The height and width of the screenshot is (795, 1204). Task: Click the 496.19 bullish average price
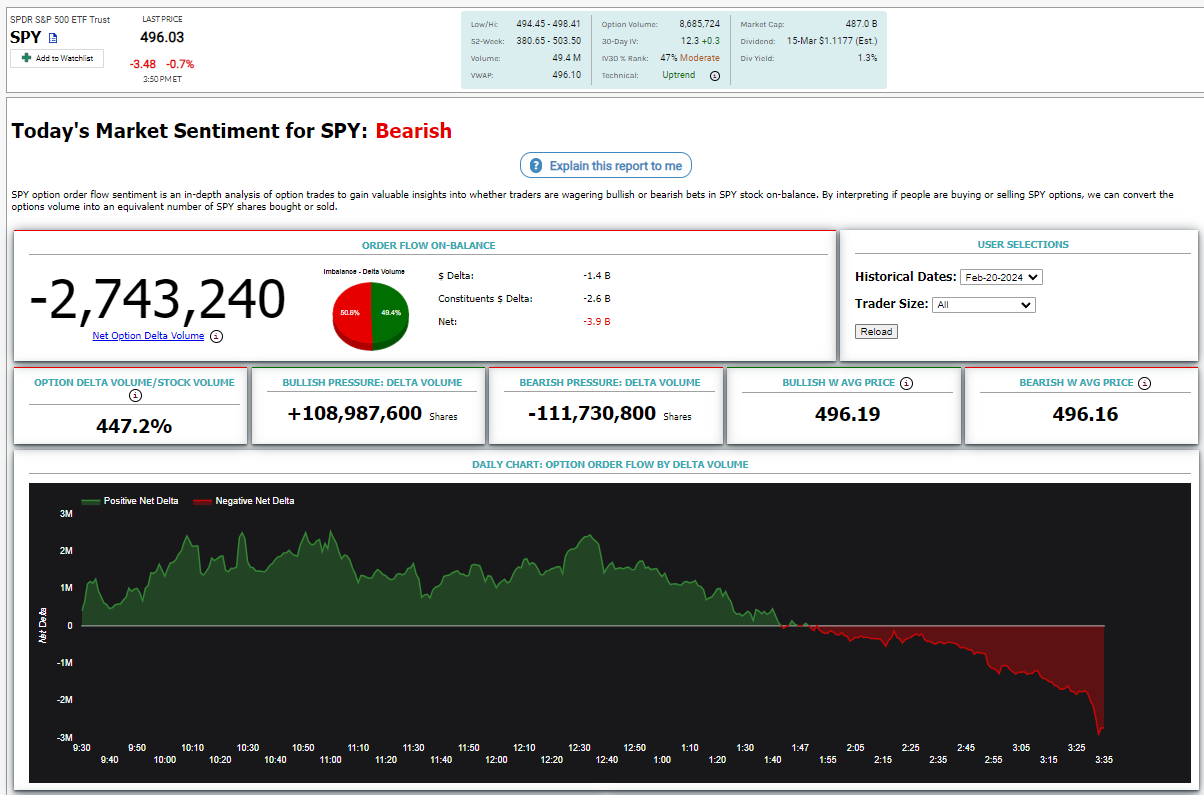click(848, 414)
